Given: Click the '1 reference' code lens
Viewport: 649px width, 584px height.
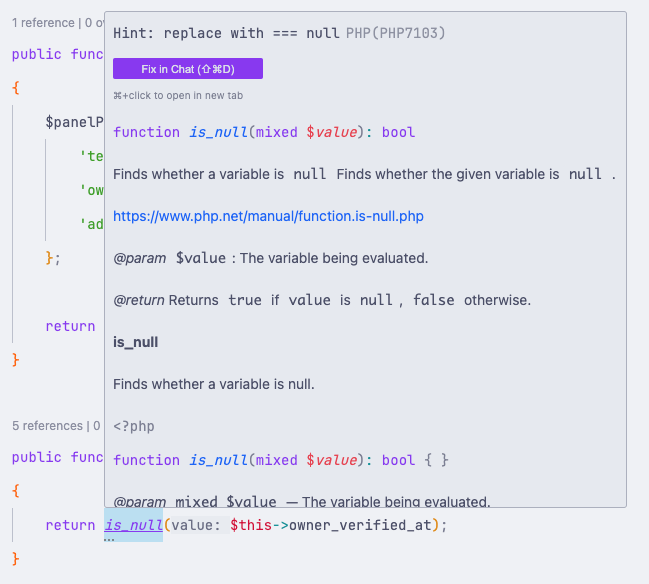Looking at the screenshot, I should point(43,23).
